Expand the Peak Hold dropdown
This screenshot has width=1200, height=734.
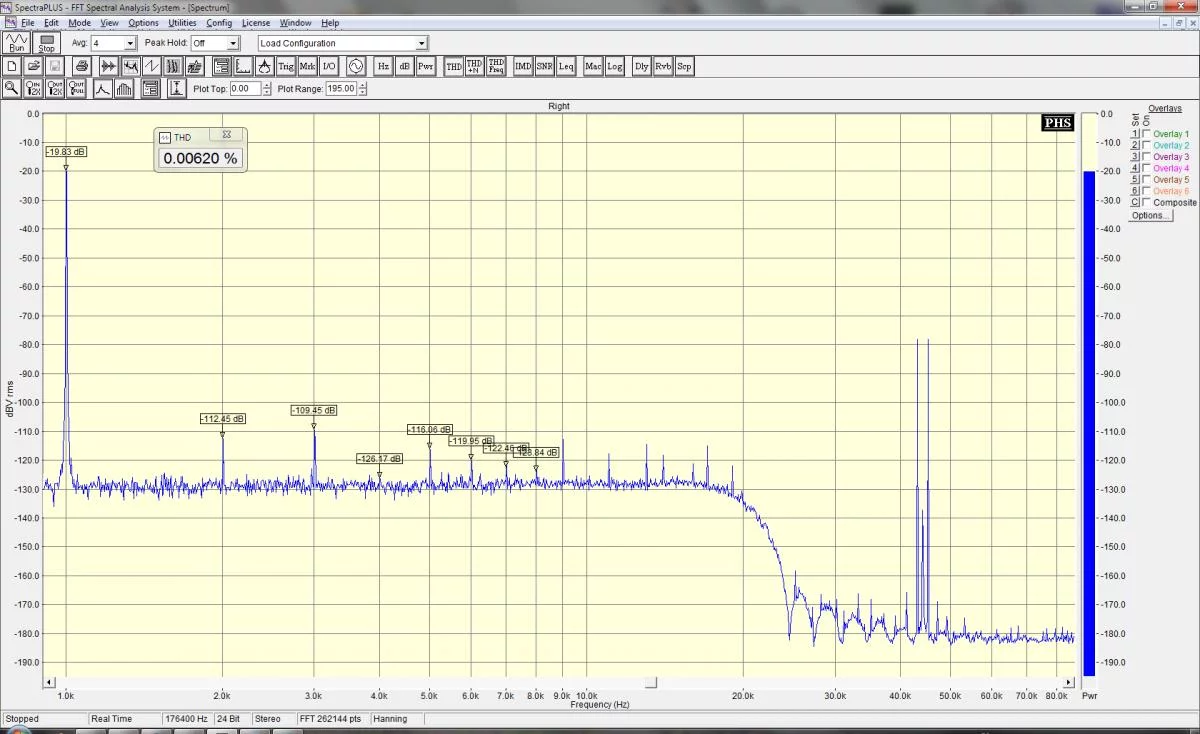pyautogui.click(x=233, y=43)
